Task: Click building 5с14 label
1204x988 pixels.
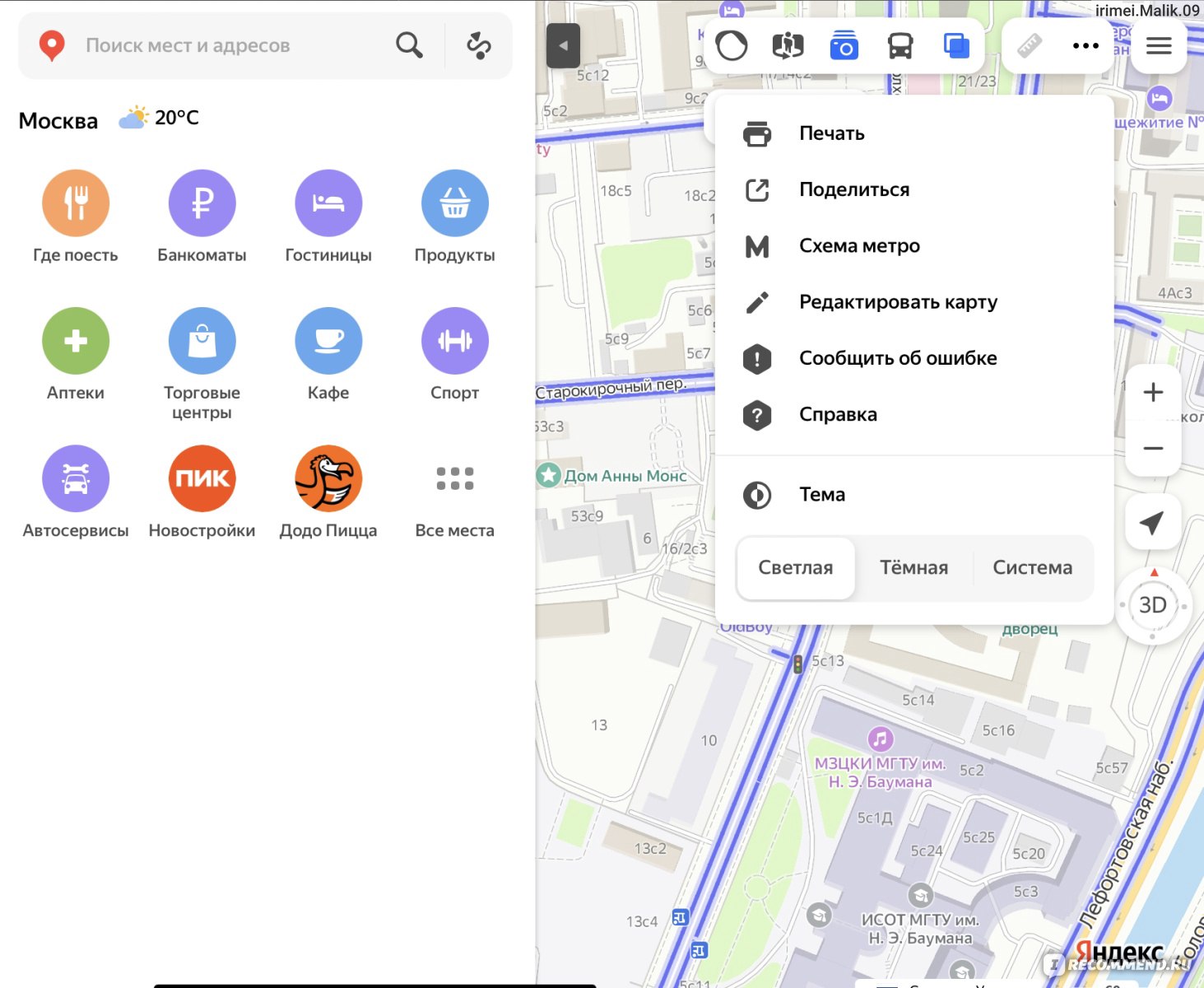Action: pos(918,700)
